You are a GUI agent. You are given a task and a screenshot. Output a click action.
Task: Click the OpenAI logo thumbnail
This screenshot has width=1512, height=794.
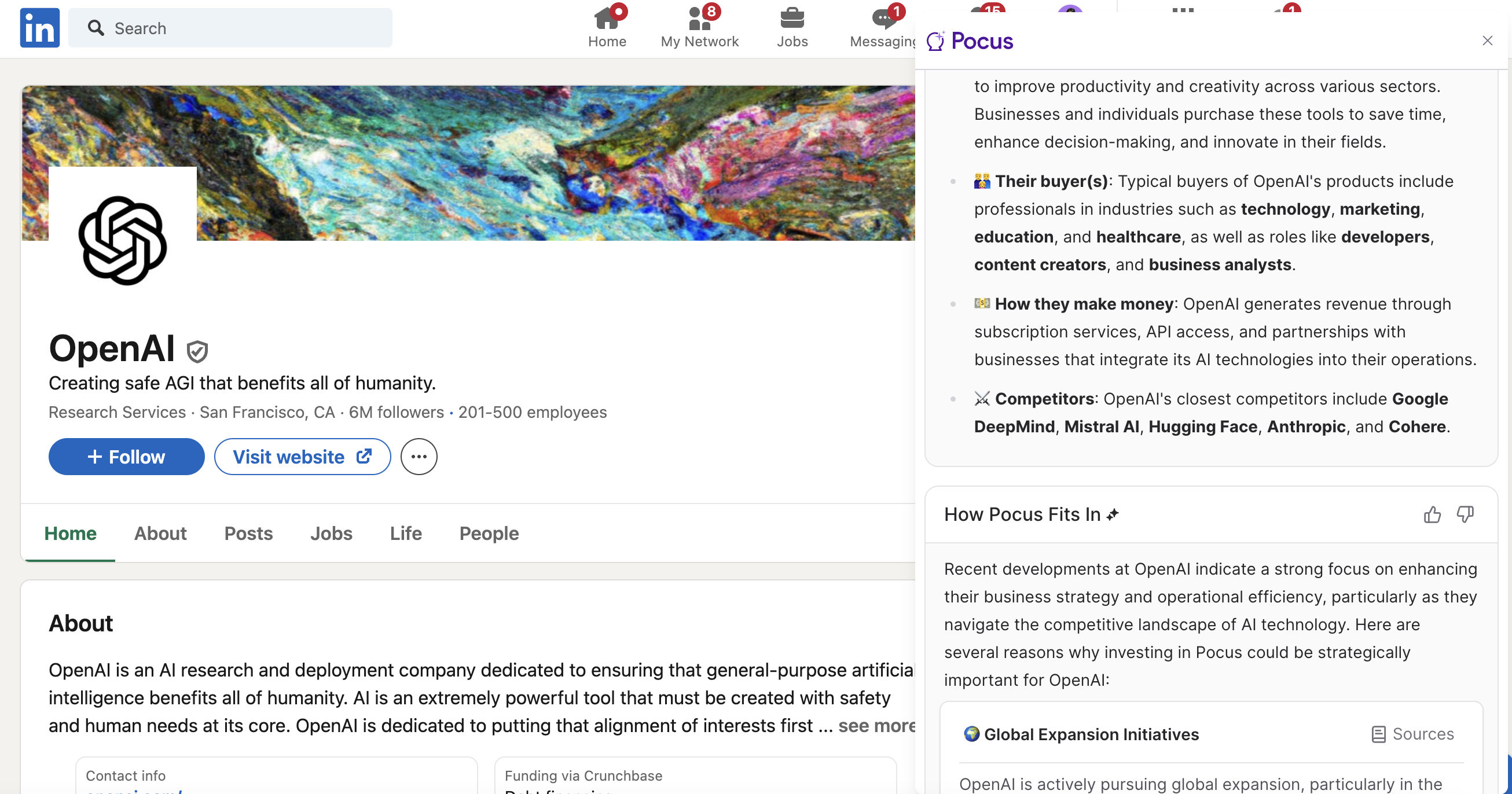[123, 240]
